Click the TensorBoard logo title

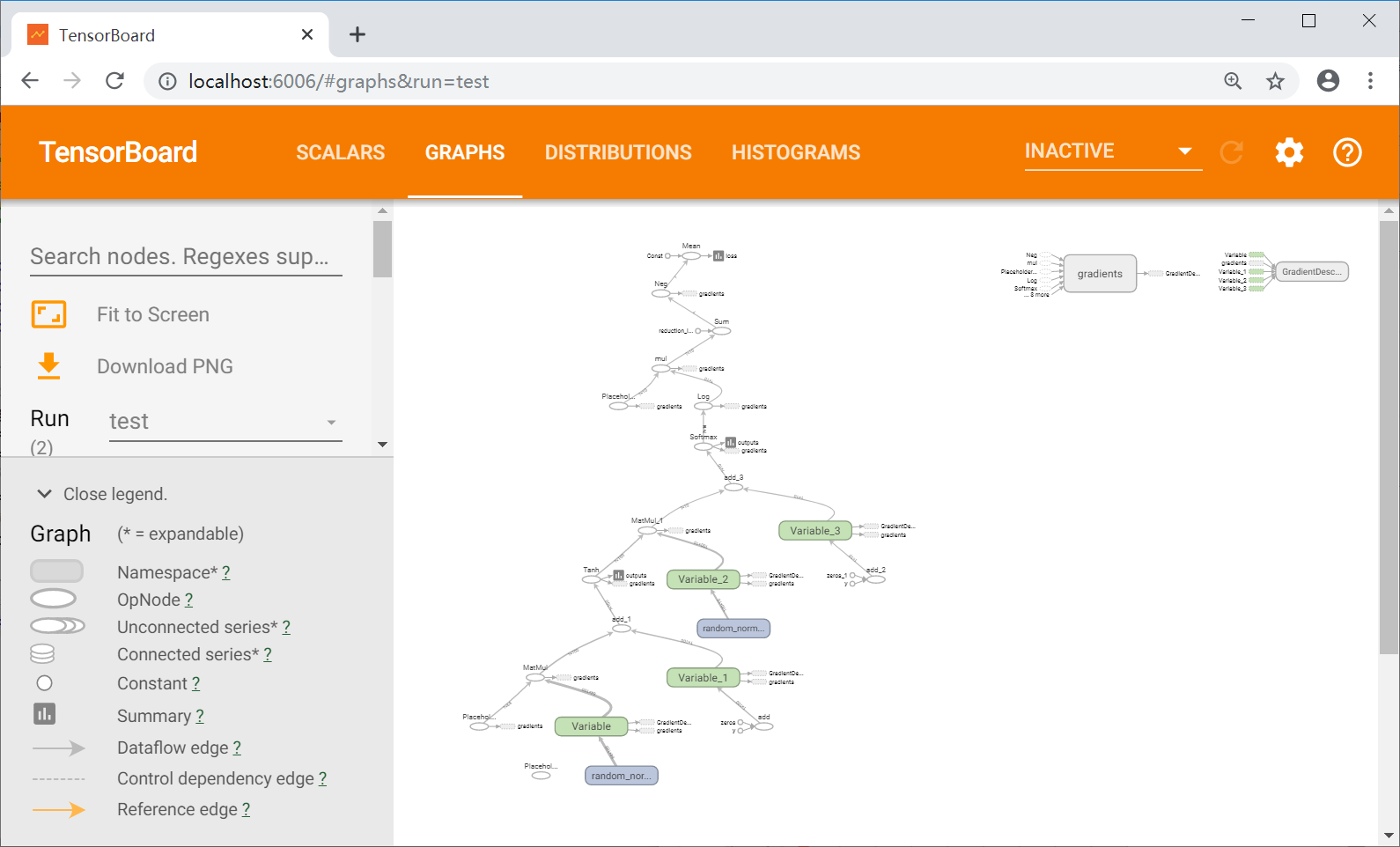click(x=118, y=152)
